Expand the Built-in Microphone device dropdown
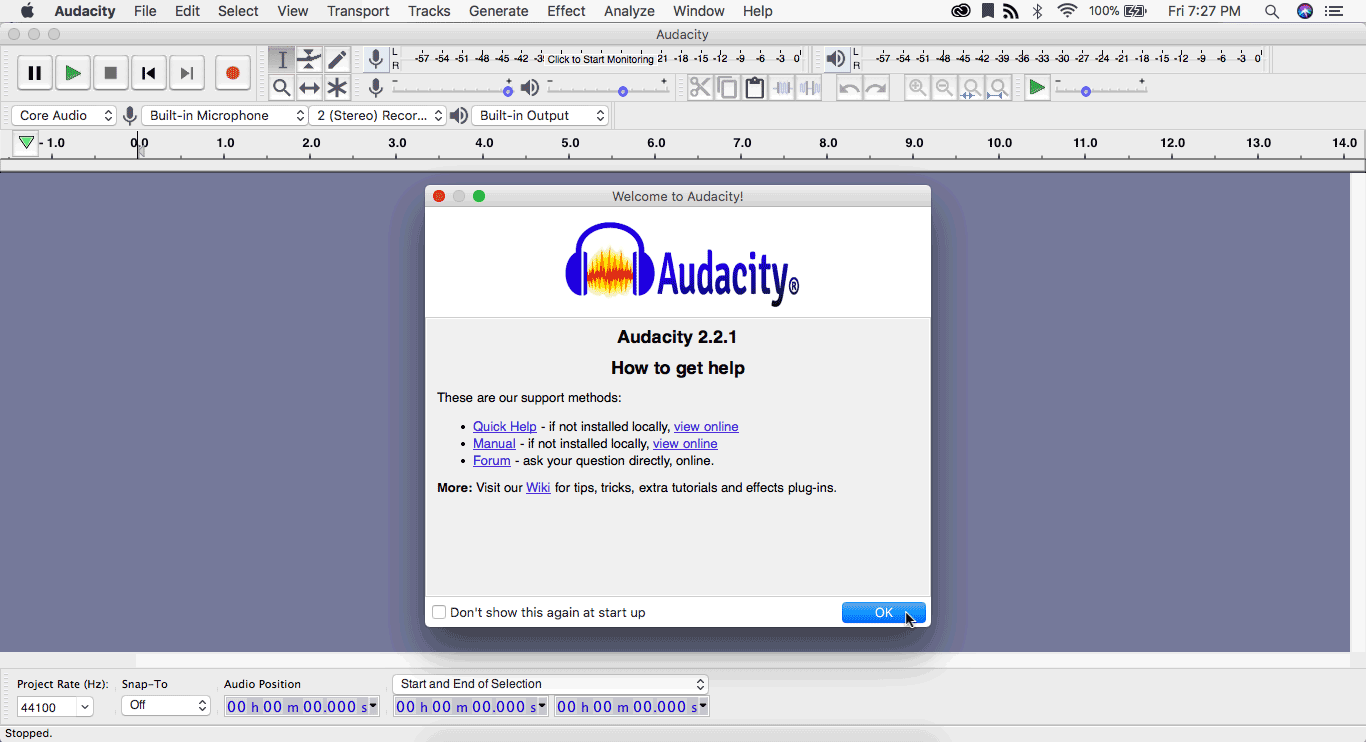1366x742 pixels. coord(225,116)
